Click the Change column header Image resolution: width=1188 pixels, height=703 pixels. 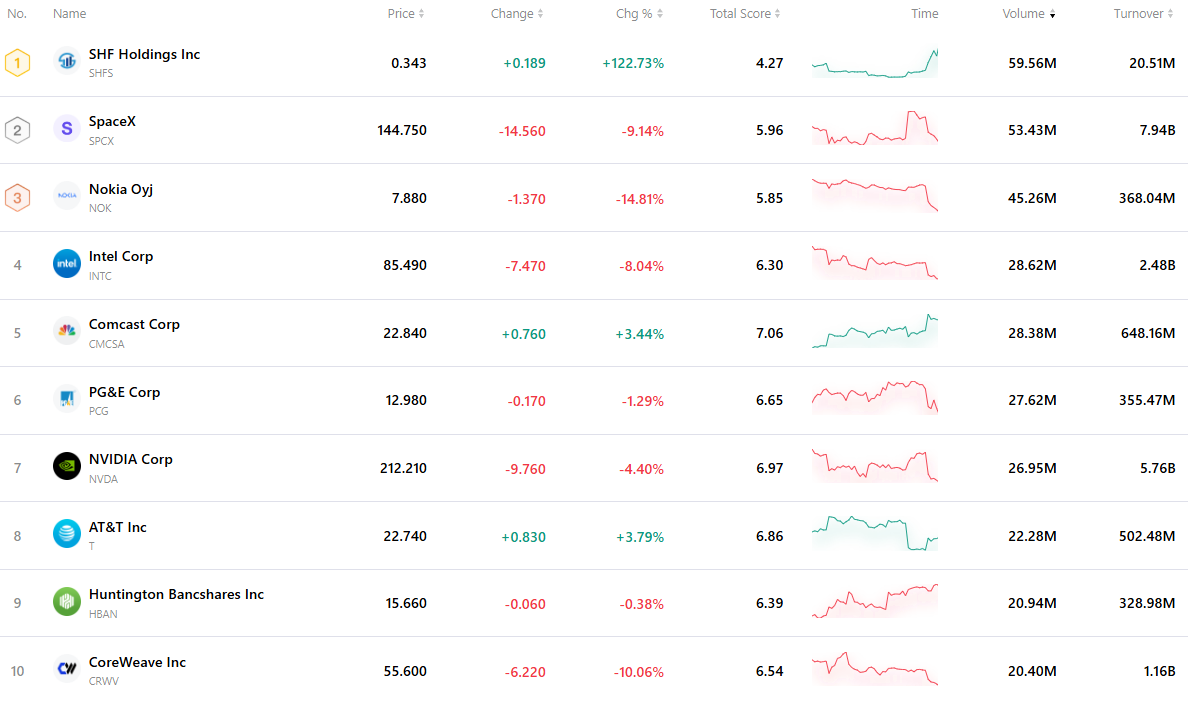point(517,14)
